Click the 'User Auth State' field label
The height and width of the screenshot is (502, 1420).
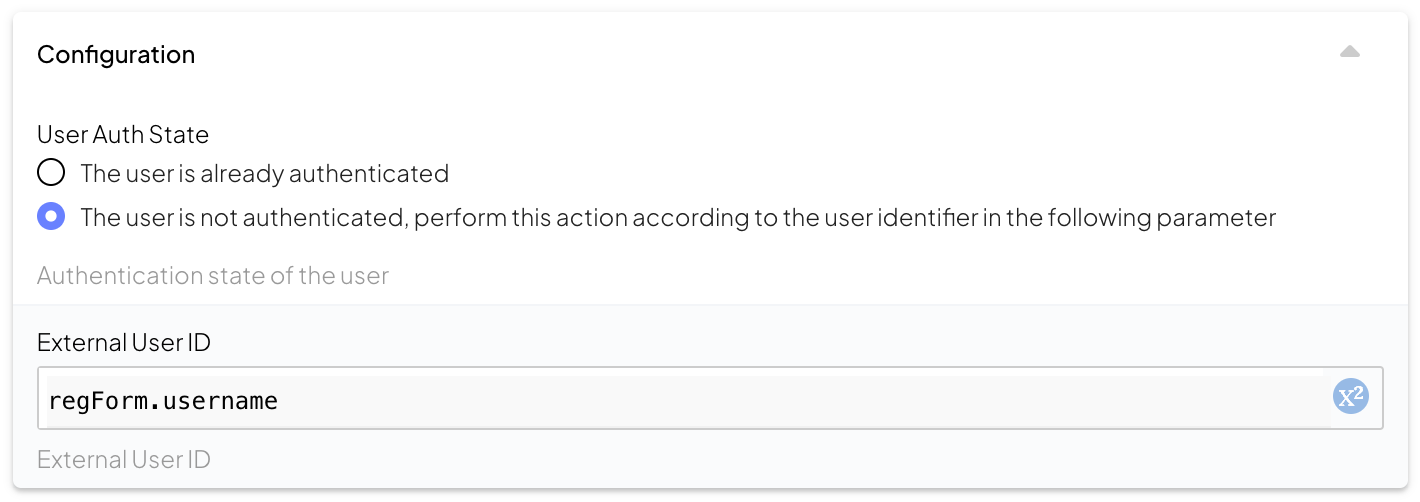[x=123, y=134]
